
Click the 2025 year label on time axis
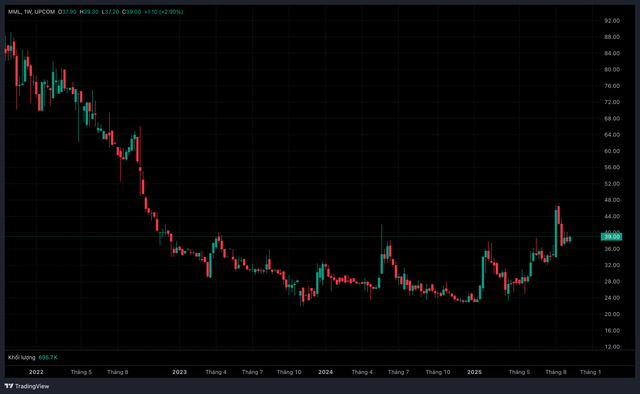tap(474, 372)
